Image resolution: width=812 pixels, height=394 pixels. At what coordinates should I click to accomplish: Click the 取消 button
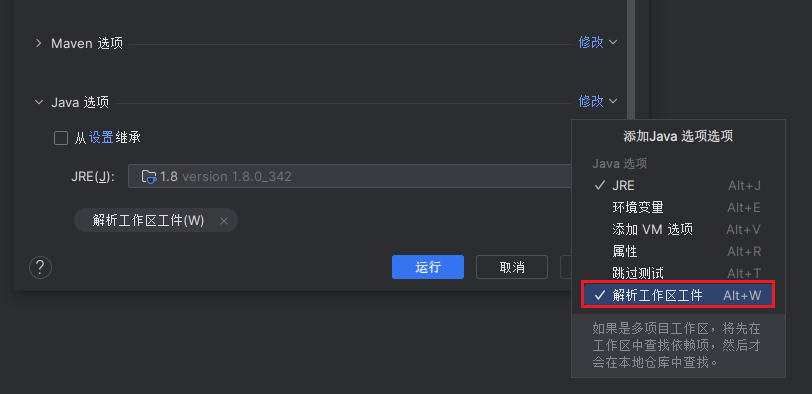[x=512, y=267]
